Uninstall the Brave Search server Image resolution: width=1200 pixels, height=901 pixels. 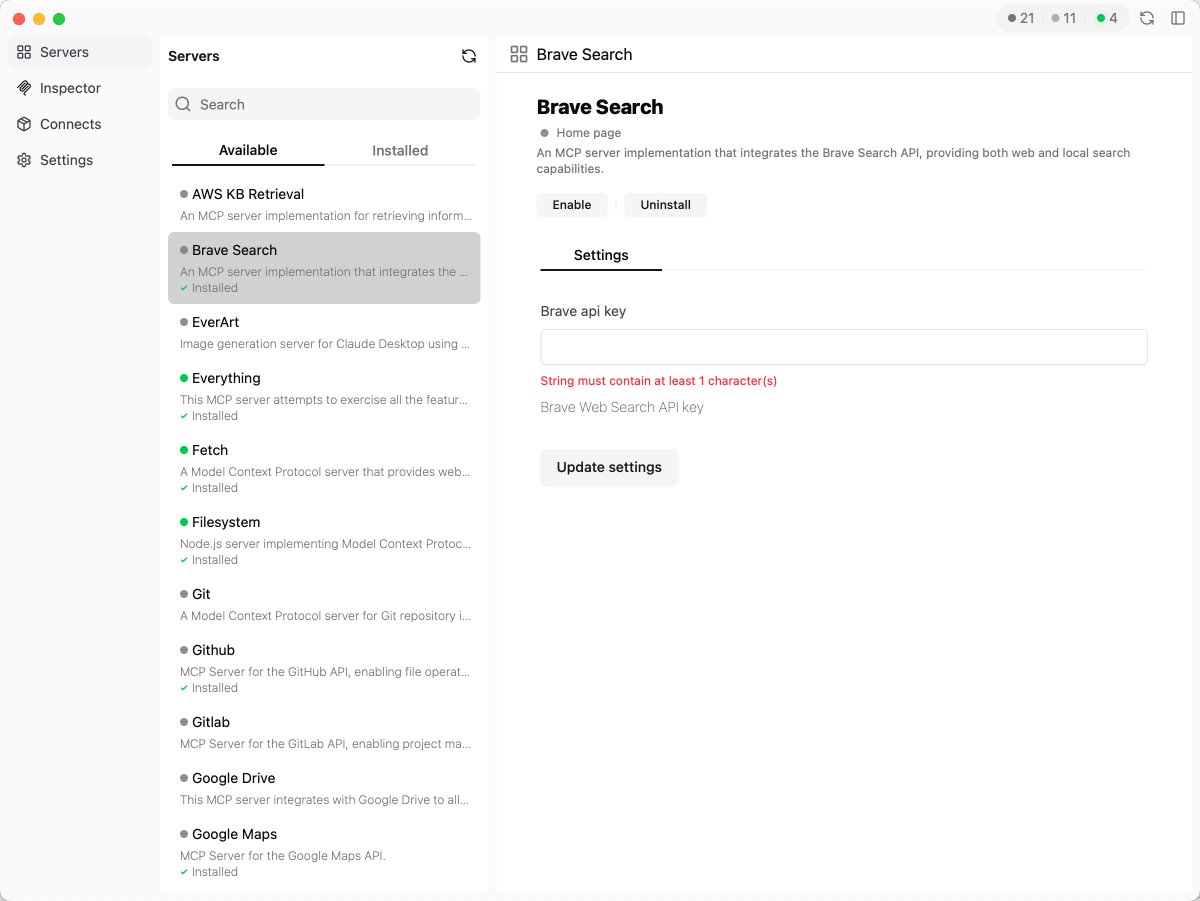tap(665, 205)
